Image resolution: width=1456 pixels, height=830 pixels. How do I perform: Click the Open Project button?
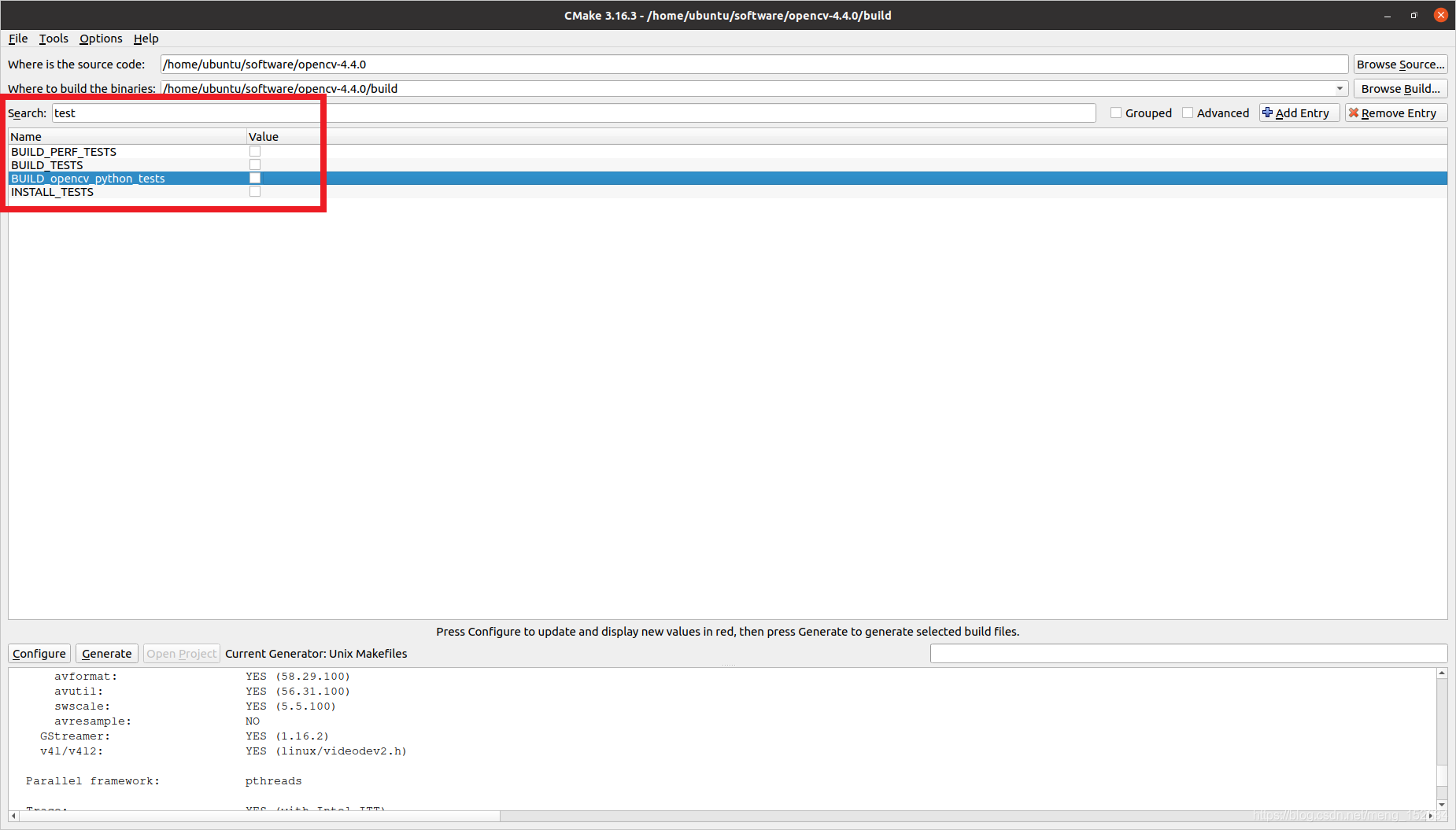click(181, 654)
